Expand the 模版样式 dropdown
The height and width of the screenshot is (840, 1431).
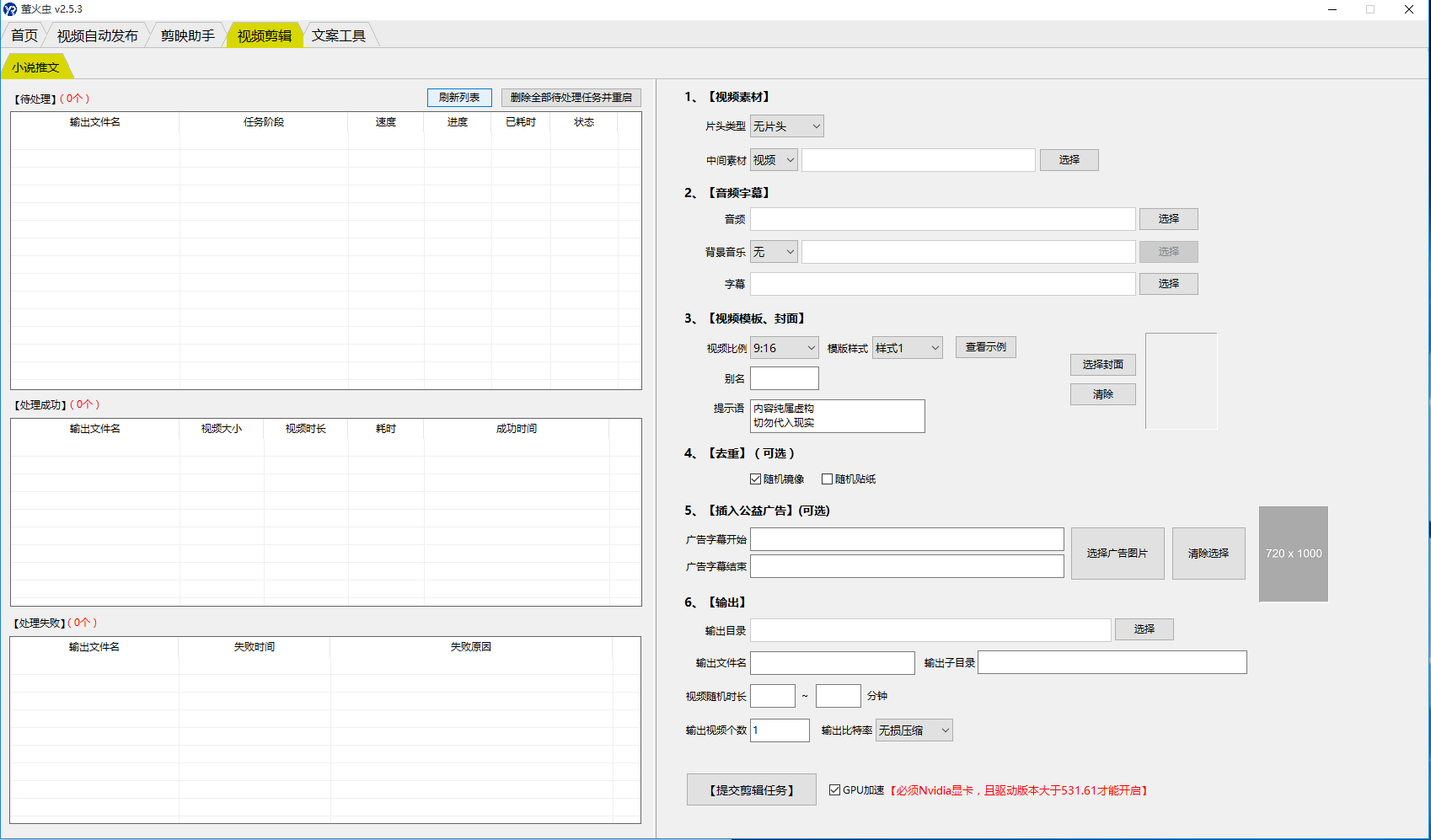click(907, 348)
